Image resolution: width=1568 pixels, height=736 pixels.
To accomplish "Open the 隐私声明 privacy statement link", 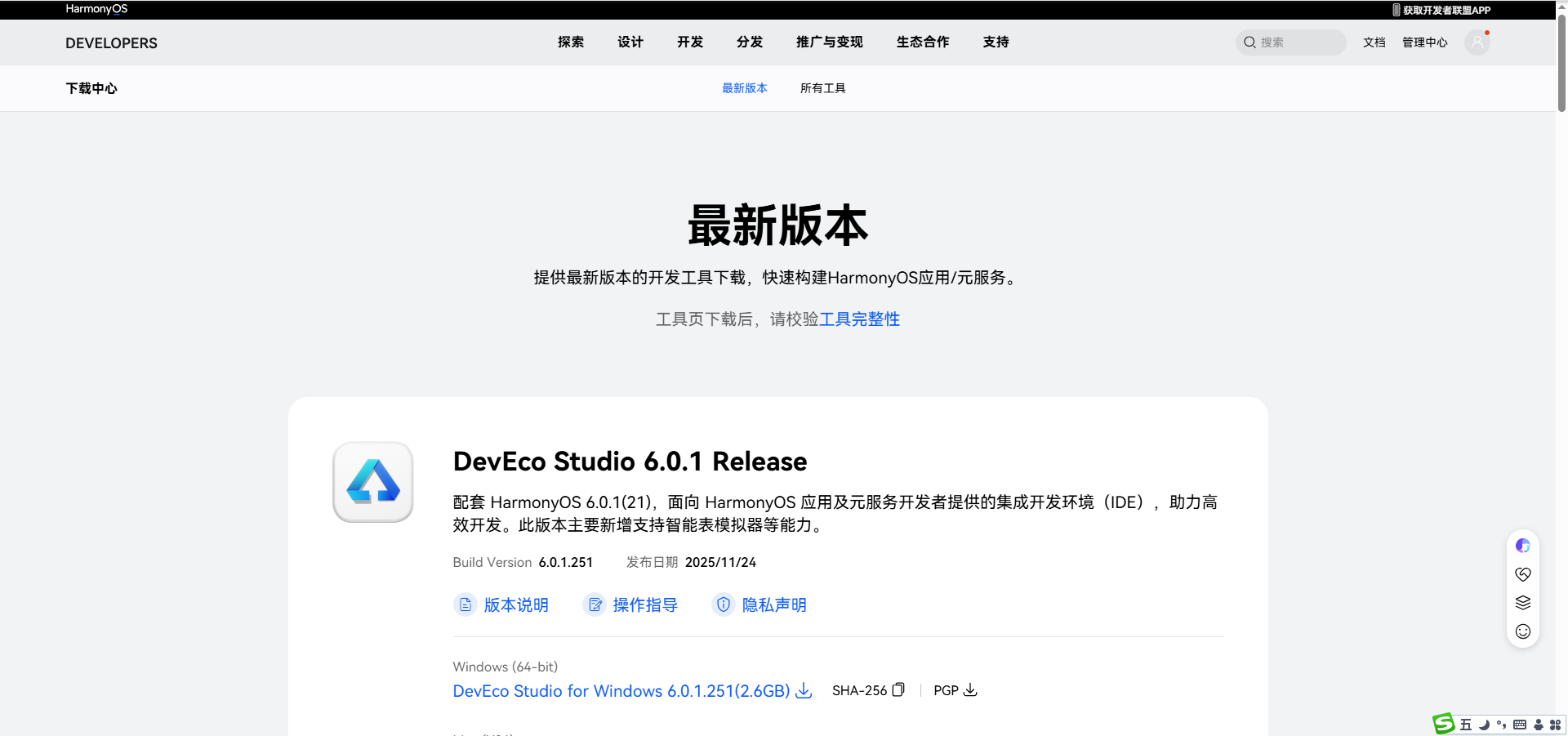I will point(774,605).
